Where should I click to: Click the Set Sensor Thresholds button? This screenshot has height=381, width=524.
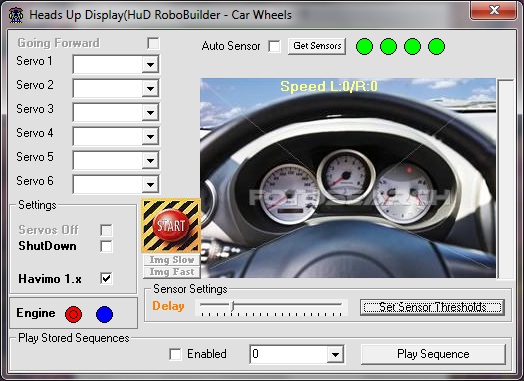[432, 307]
